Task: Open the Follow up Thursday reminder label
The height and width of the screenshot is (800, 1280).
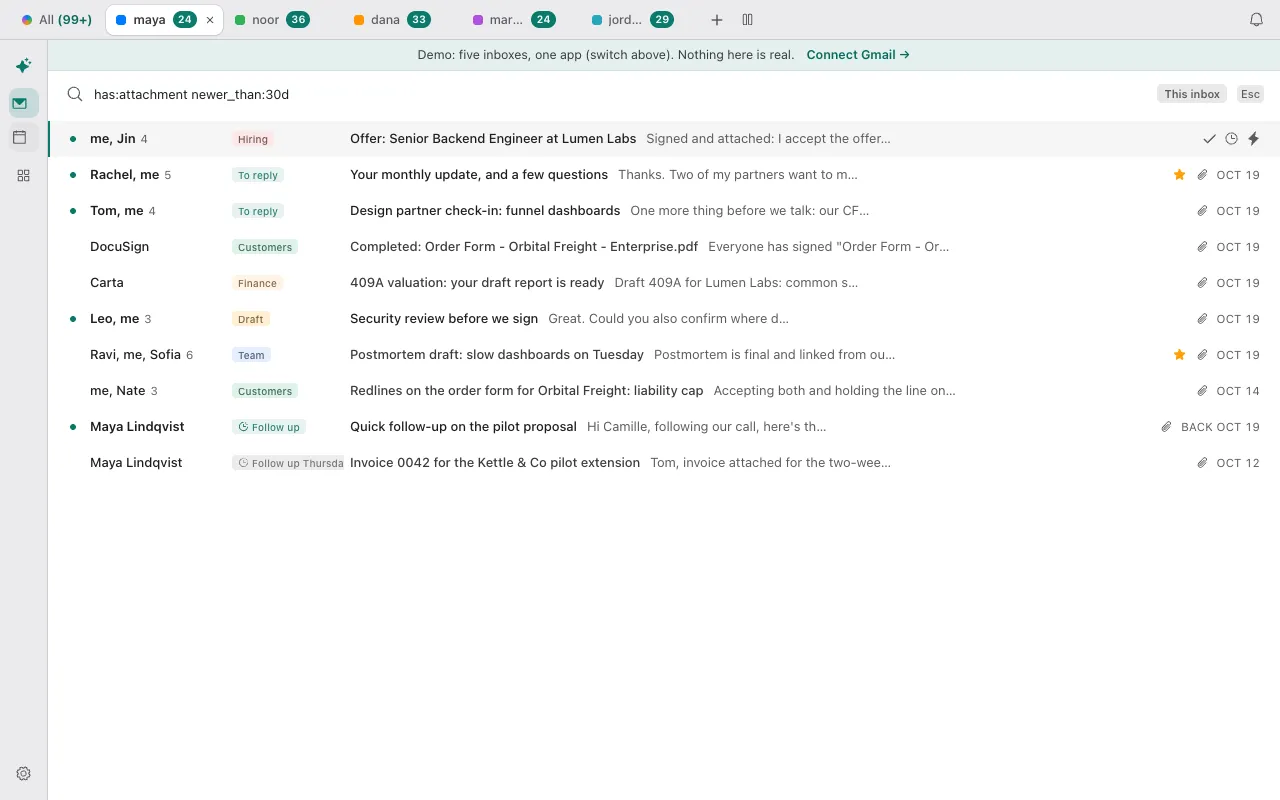Action: [x=288, y=464]
